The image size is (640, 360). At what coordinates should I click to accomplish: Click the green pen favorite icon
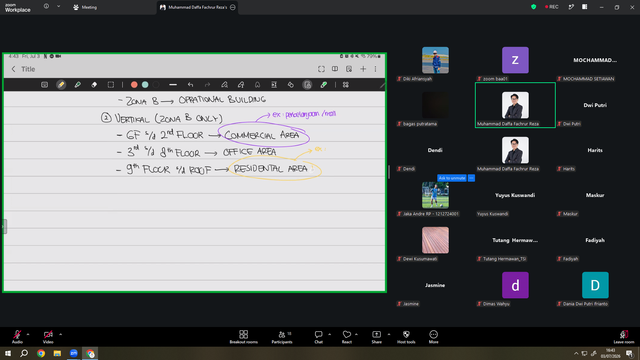click(324, 85)
